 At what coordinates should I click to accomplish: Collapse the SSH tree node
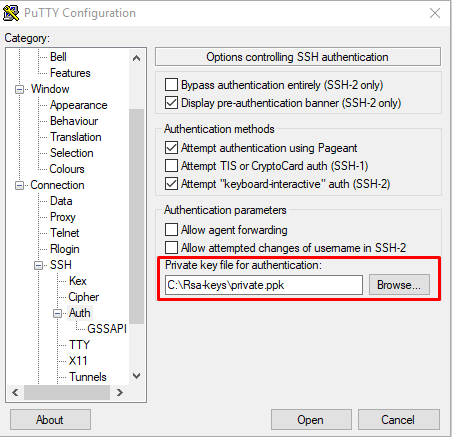pyautogui.click(x=39, y=265)
